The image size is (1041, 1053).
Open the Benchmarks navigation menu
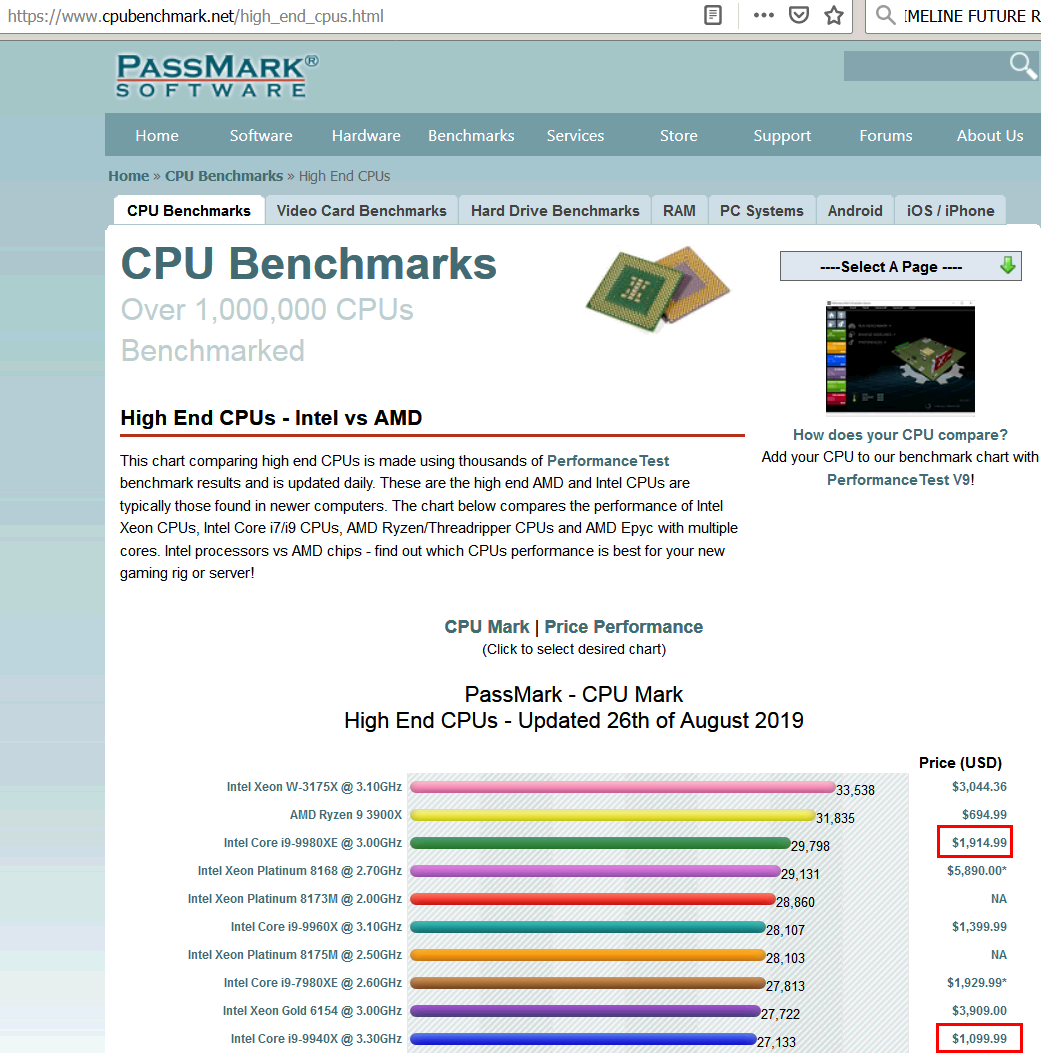coord(471,136)
